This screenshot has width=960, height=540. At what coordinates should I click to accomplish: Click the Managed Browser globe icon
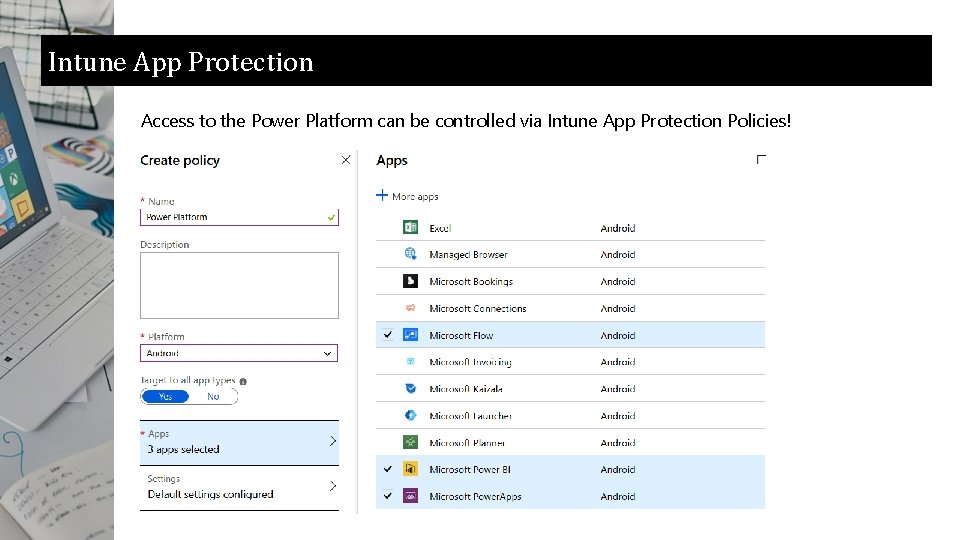tap(410, 254)
